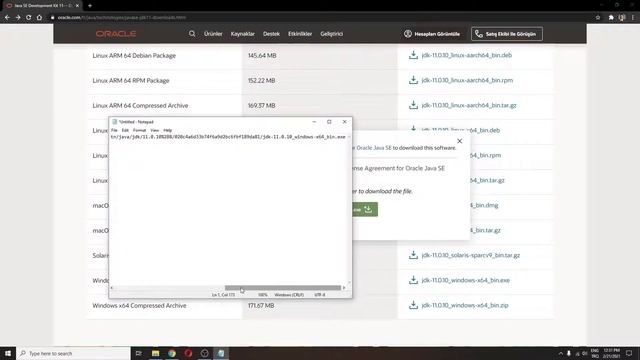Open the Oracle site search icon
Screen dimensions: 640x360
(x=192, y=34)
